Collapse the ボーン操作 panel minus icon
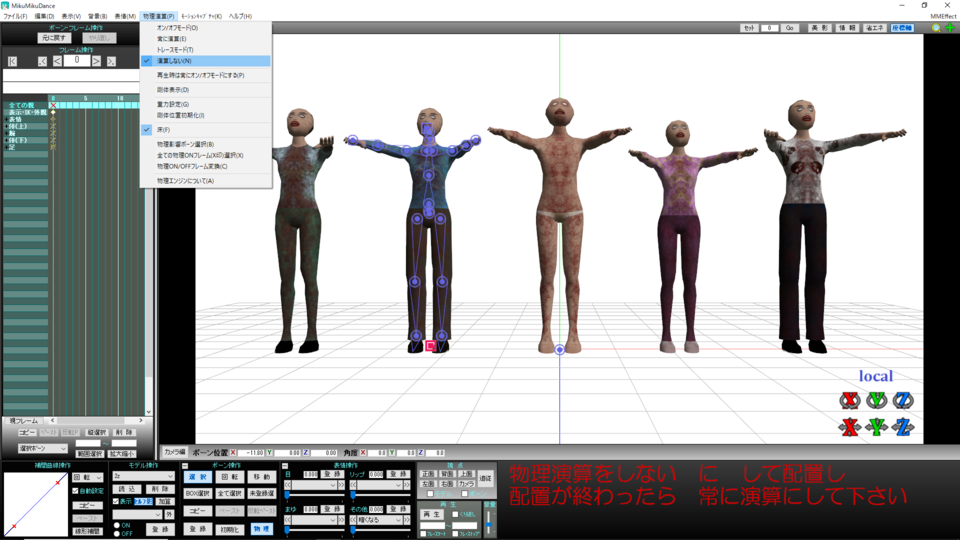960x540 pixels. click(185, 466)
